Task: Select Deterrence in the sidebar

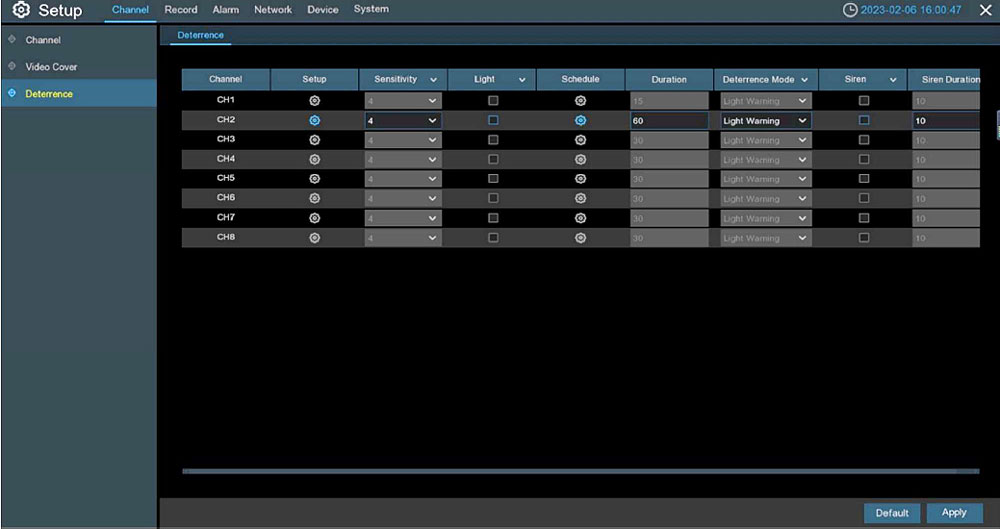Action: [x=78, y=94]
